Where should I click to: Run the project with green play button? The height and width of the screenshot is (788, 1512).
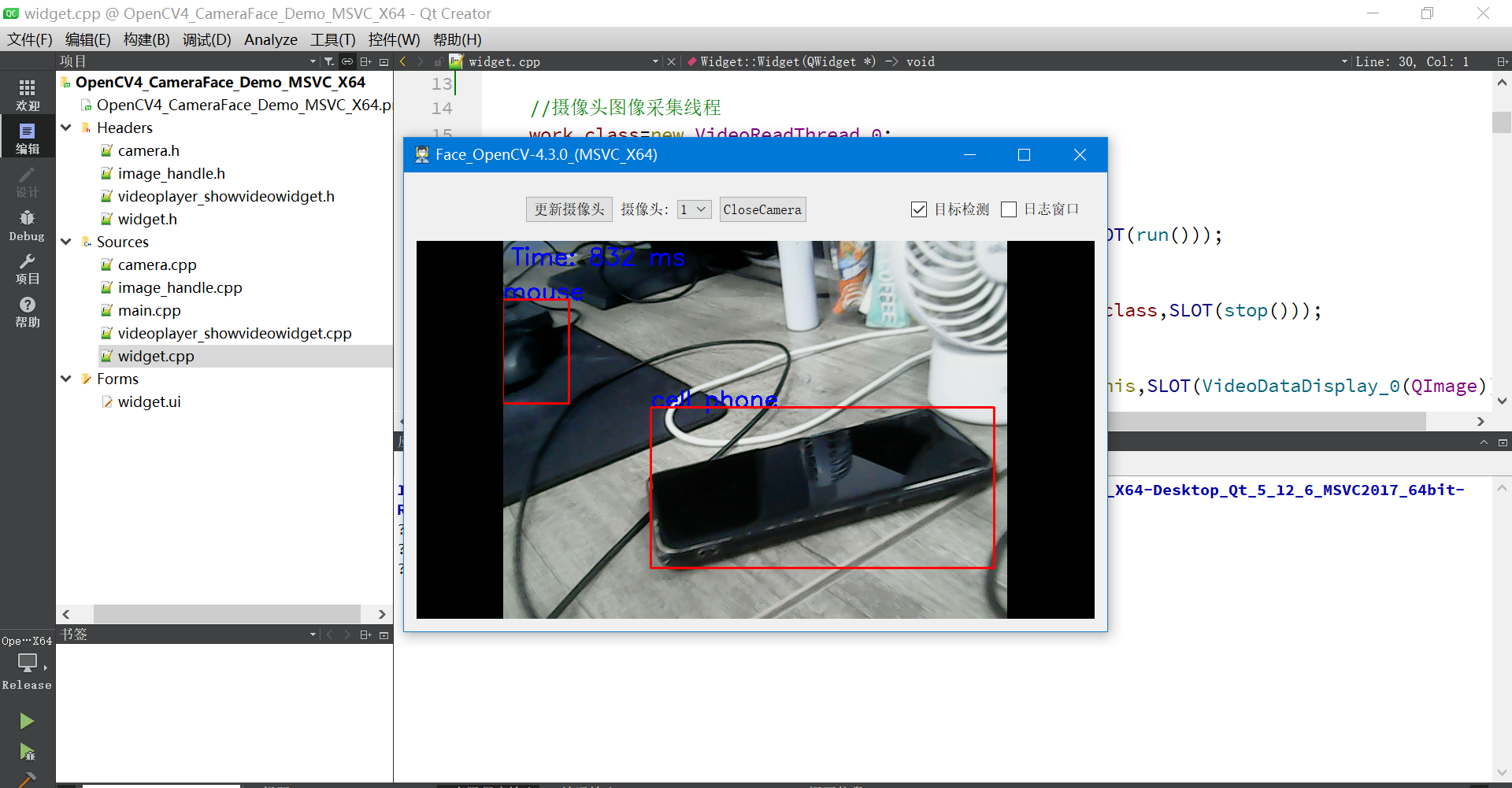click(27, 720)
